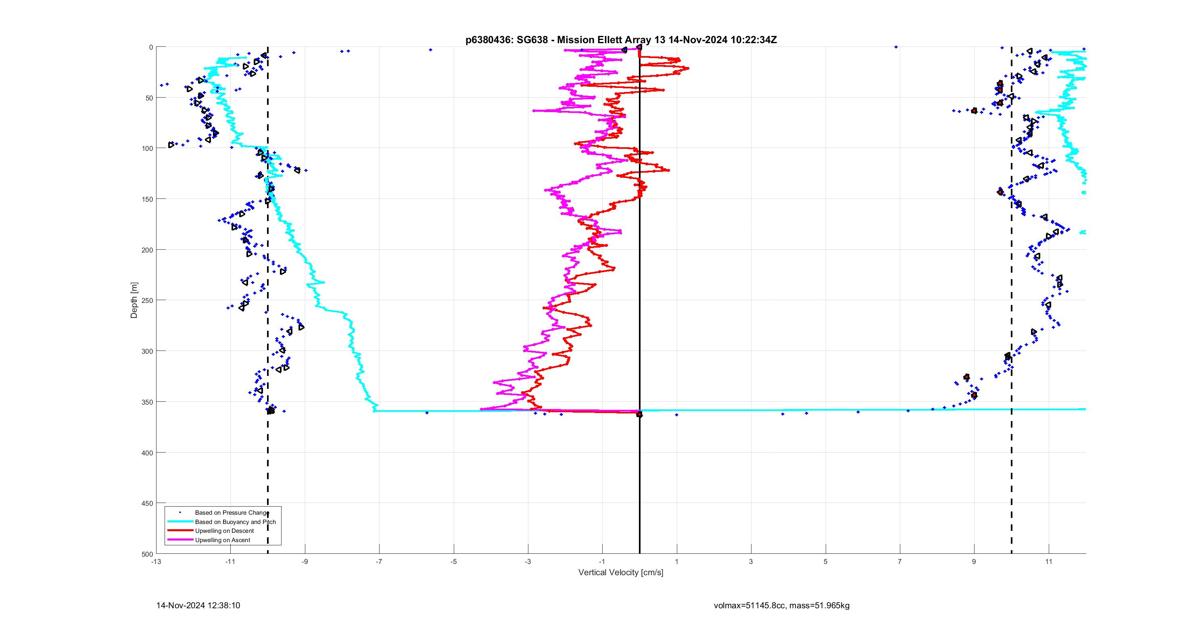Click depth-axis tick label '200'

point(146,250)
